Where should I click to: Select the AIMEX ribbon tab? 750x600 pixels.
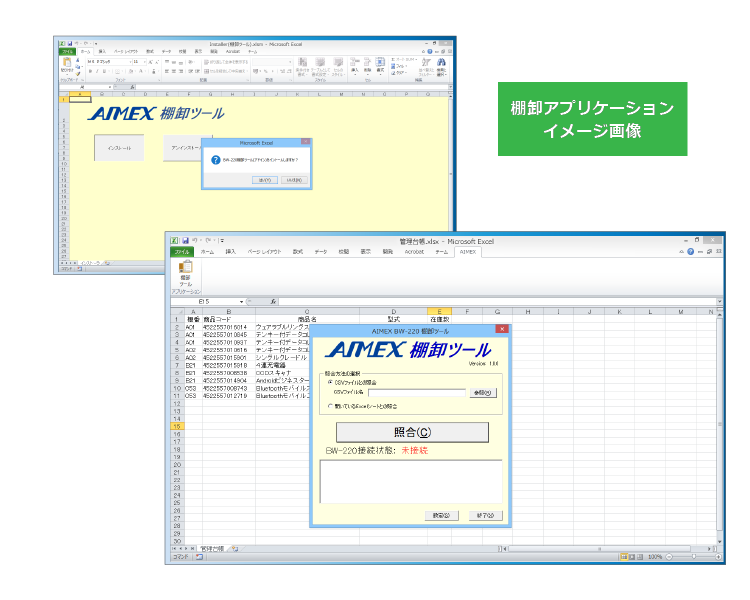[467, 252]
